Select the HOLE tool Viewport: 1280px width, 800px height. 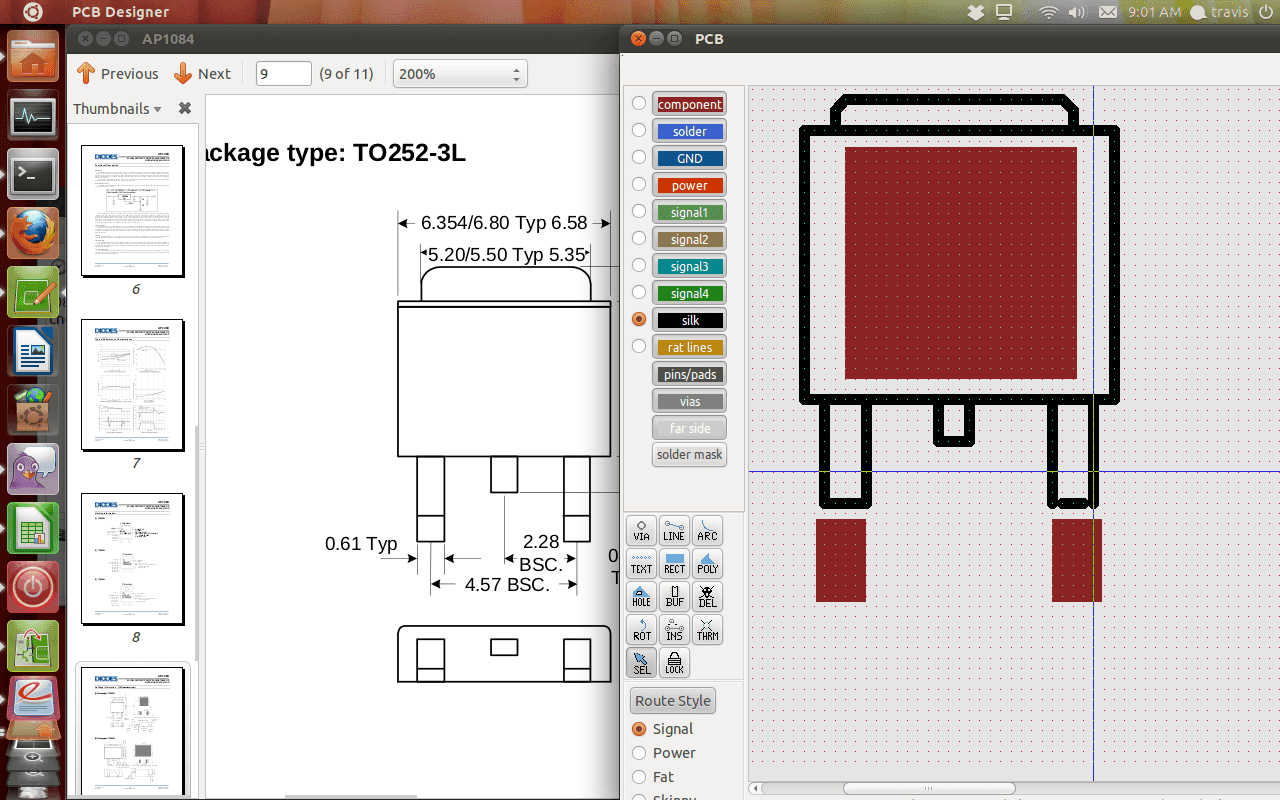point(641,597)
